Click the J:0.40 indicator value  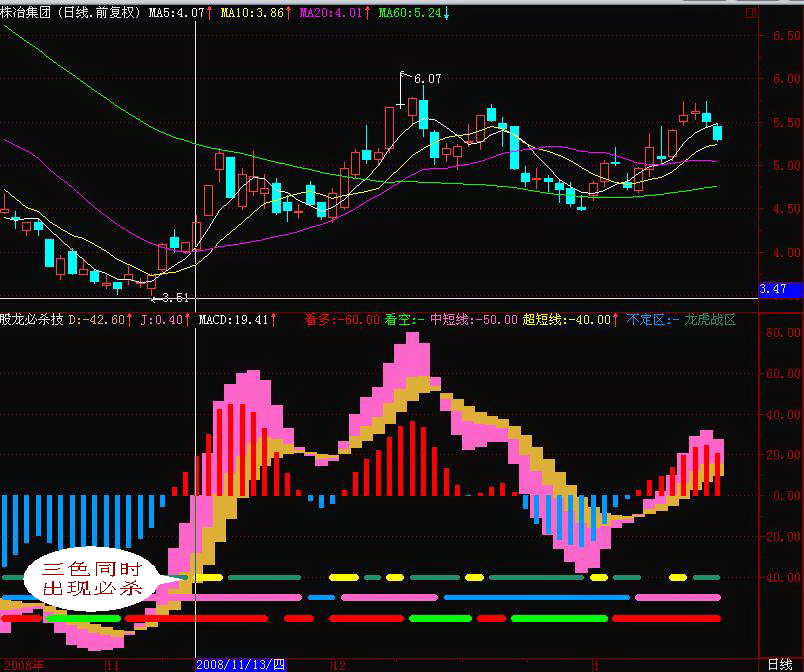coord(162,320)
